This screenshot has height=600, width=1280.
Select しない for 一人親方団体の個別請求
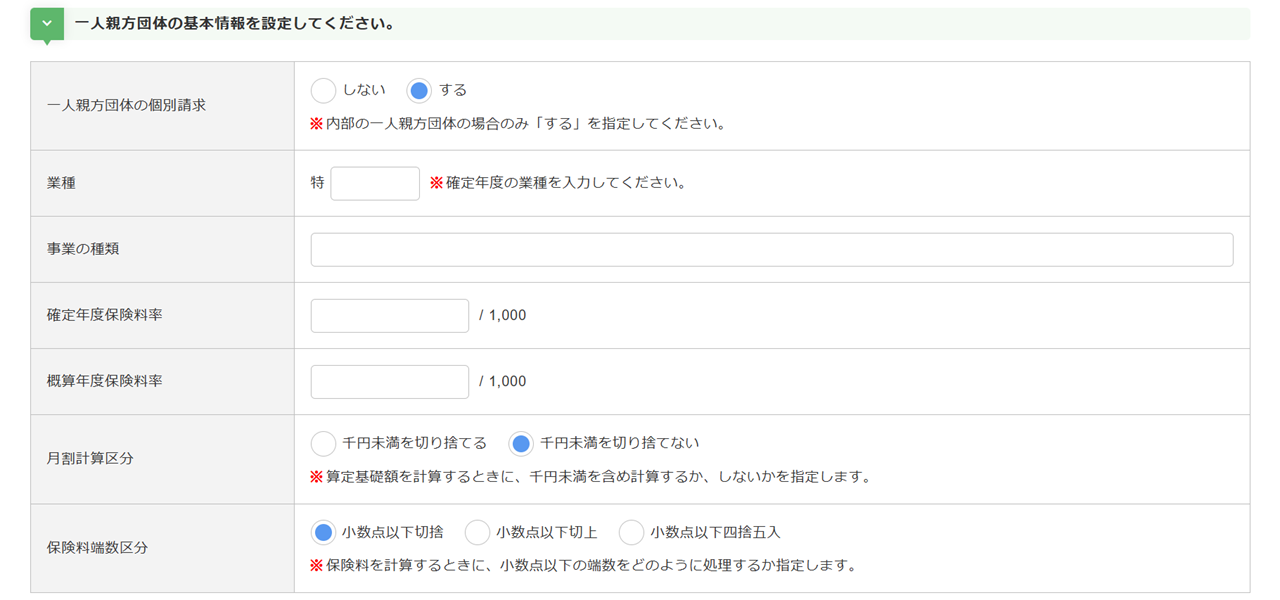pos(323,91)
